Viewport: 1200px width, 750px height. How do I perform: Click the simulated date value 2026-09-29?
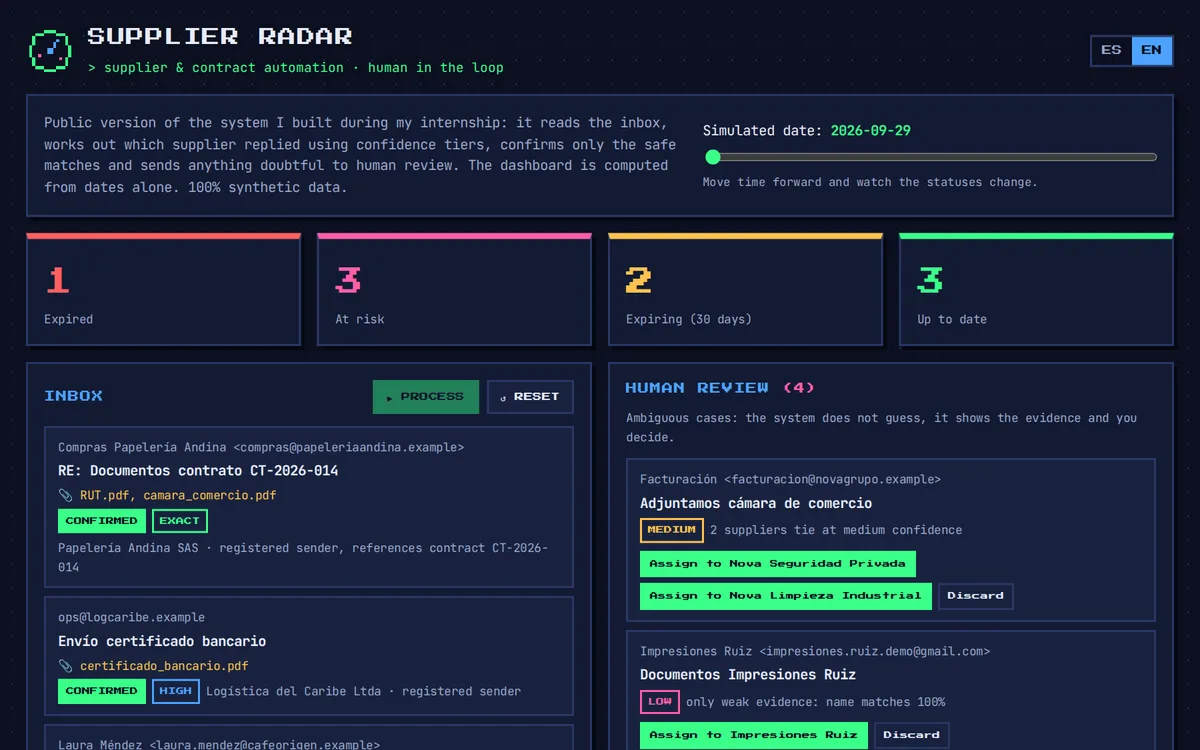pos(871,131)
